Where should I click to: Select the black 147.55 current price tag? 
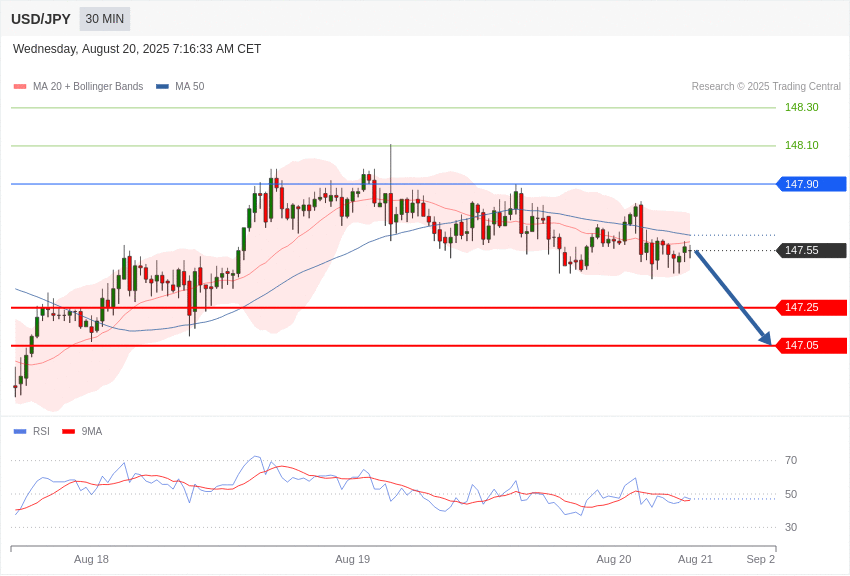(812, 250)
